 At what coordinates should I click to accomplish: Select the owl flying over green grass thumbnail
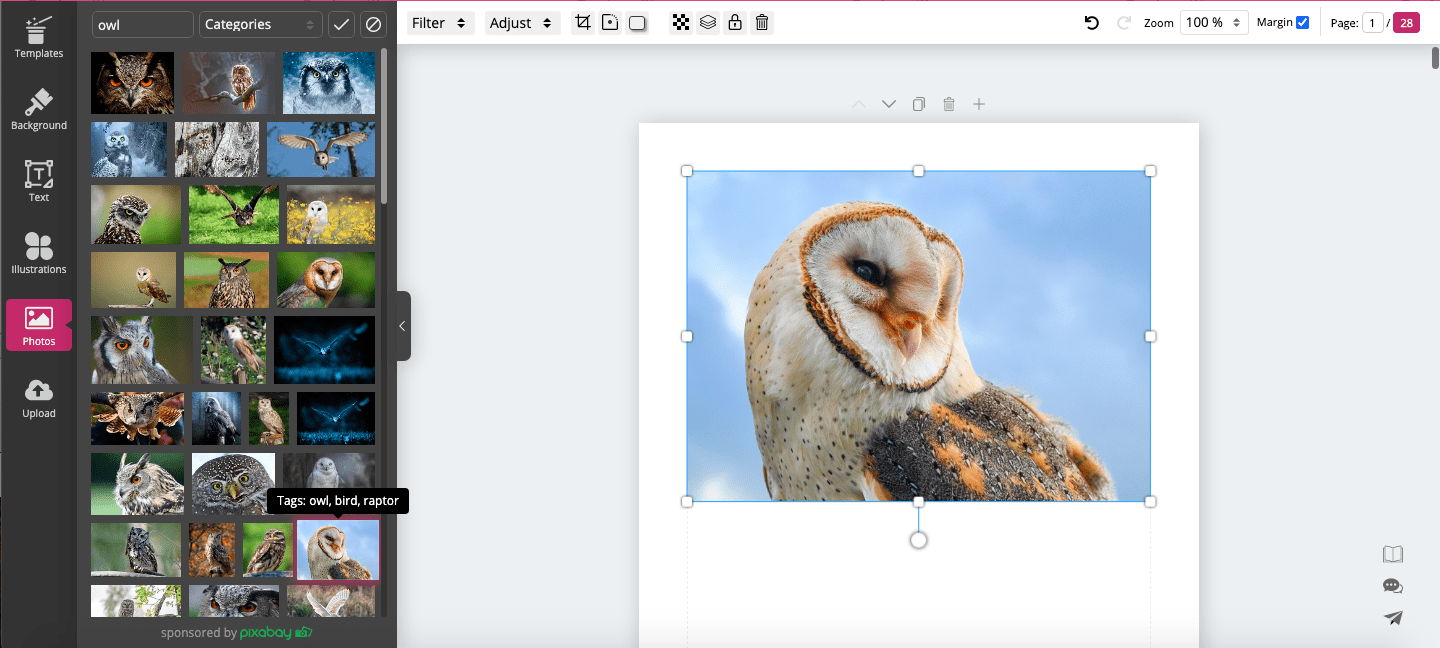[234, 214]
